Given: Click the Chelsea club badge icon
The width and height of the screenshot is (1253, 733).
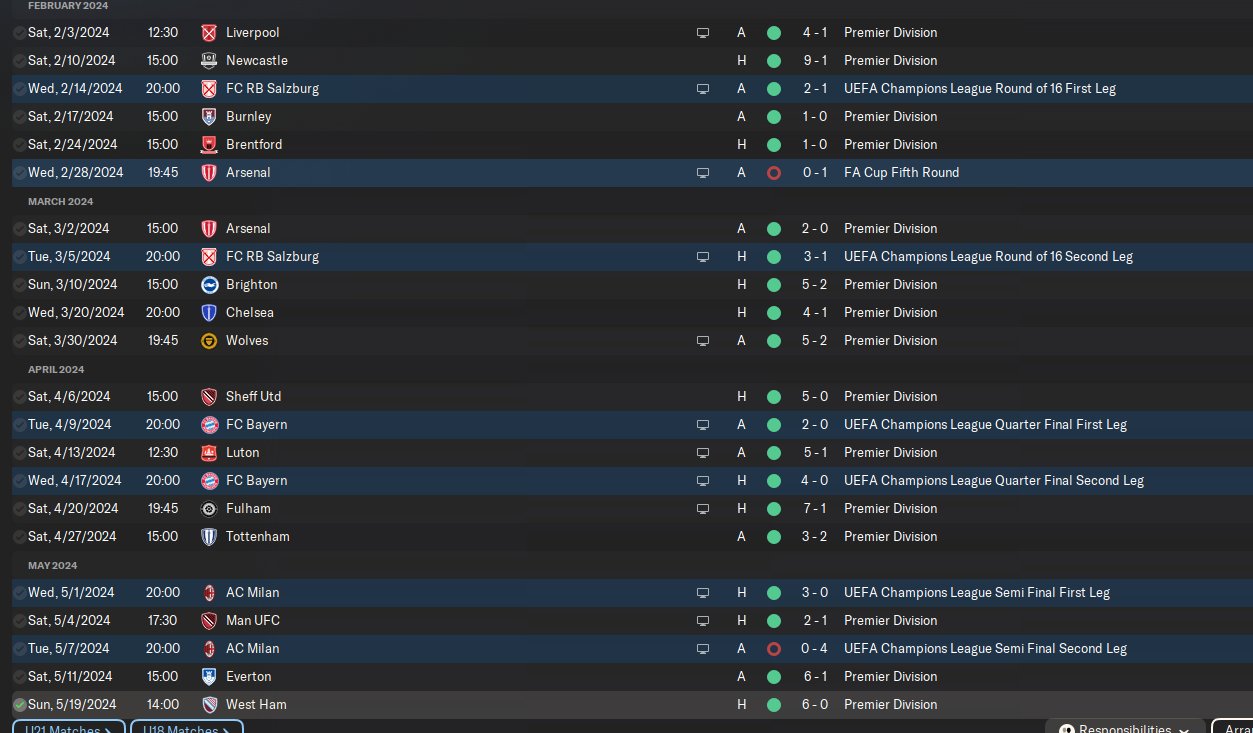Looking at the screenshot, I should point(209,313).
